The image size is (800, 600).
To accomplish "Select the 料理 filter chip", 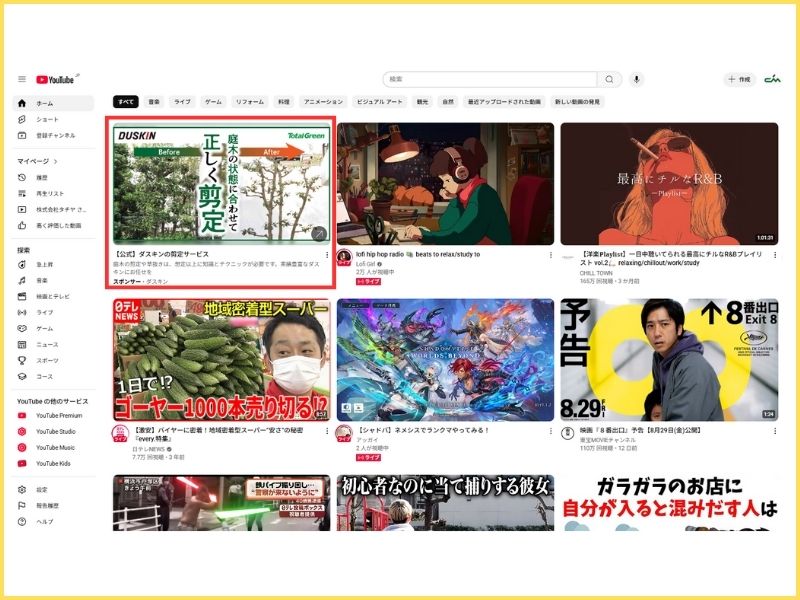I will 284,102.
